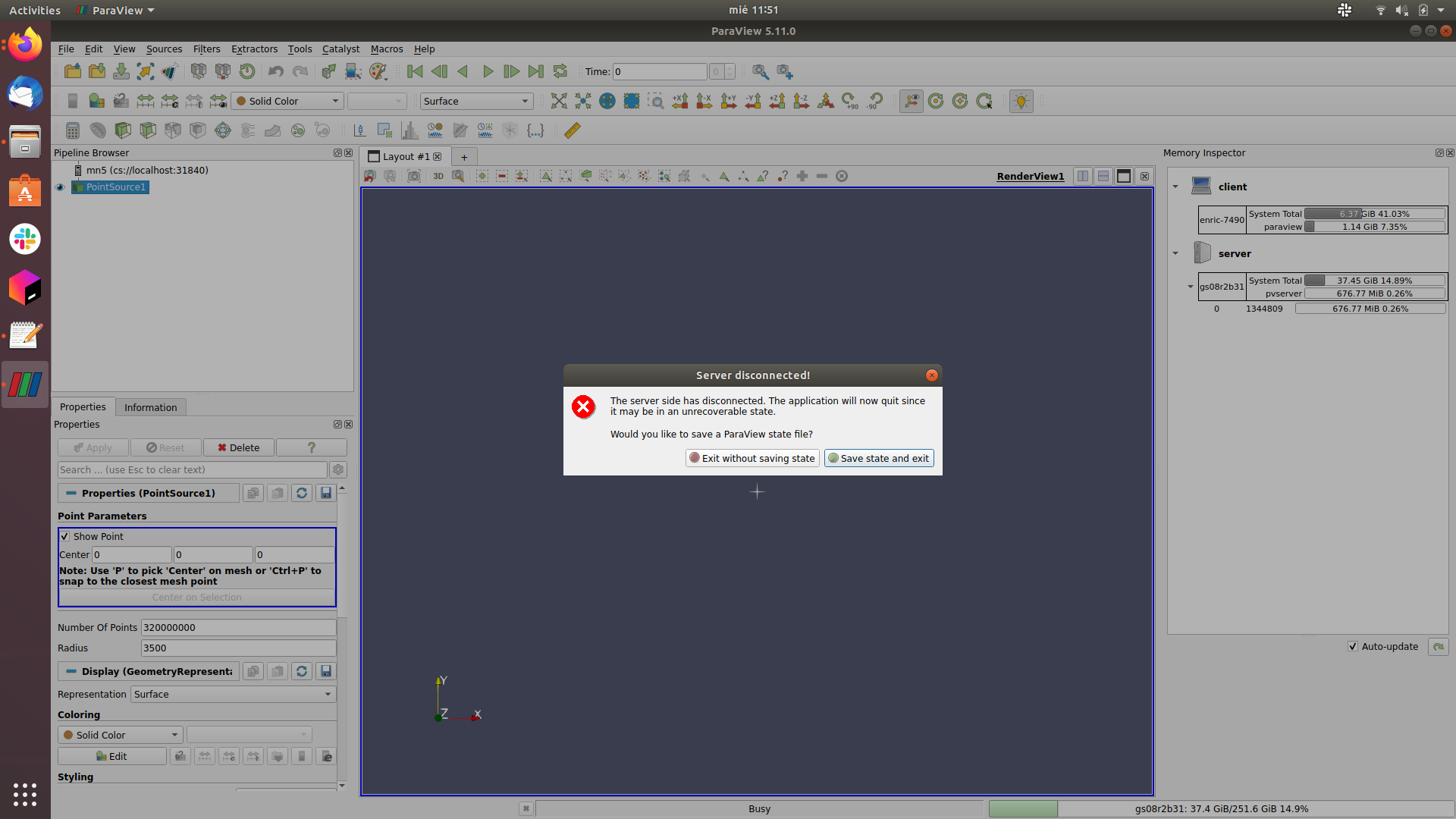Click the Threshold filter icon
The image size is (1456, 819).
(173, 130)
